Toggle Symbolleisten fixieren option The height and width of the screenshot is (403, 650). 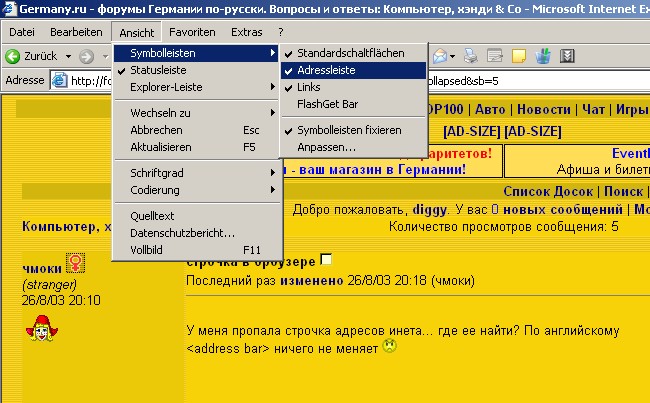(x=349, y=130)
